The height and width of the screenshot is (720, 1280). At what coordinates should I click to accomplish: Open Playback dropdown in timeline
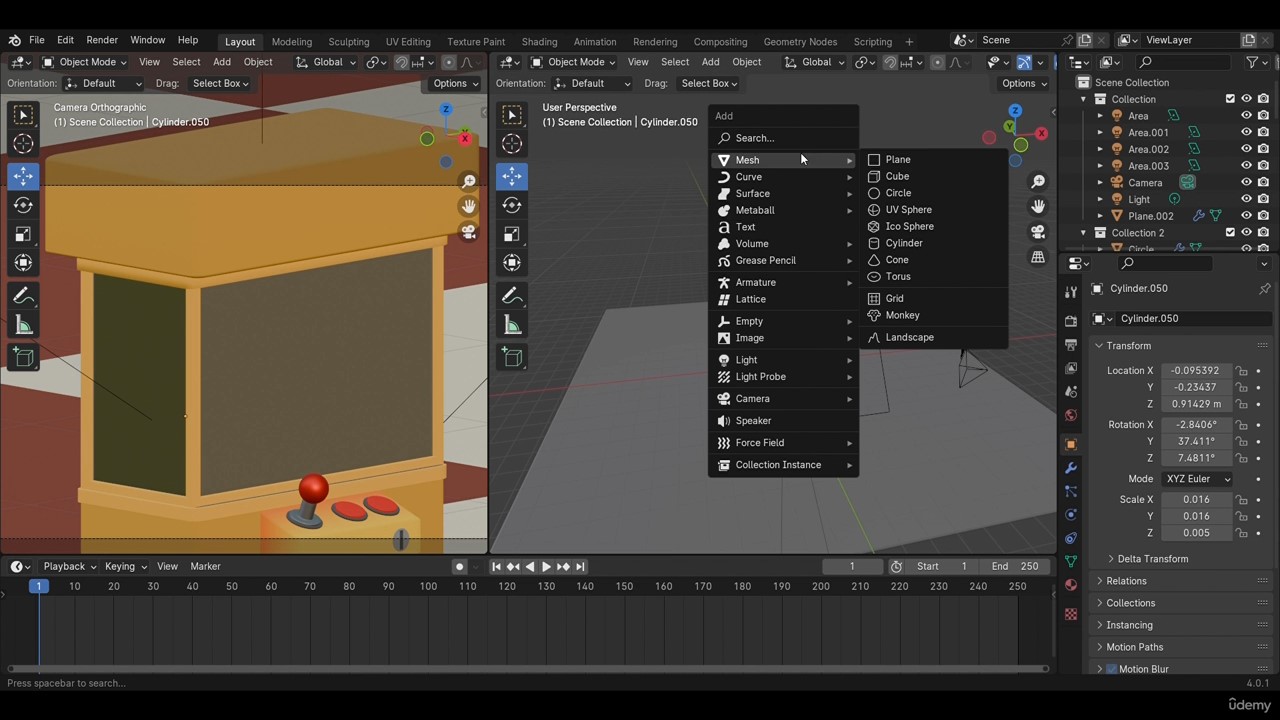point(69,567)
